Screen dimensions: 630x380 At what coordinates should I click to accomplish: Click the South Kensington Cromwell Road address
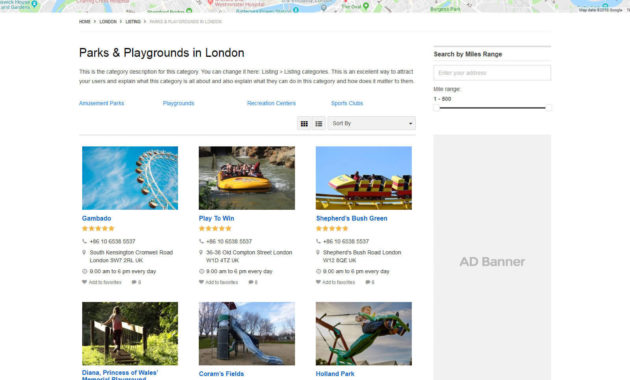coord(131,256)
